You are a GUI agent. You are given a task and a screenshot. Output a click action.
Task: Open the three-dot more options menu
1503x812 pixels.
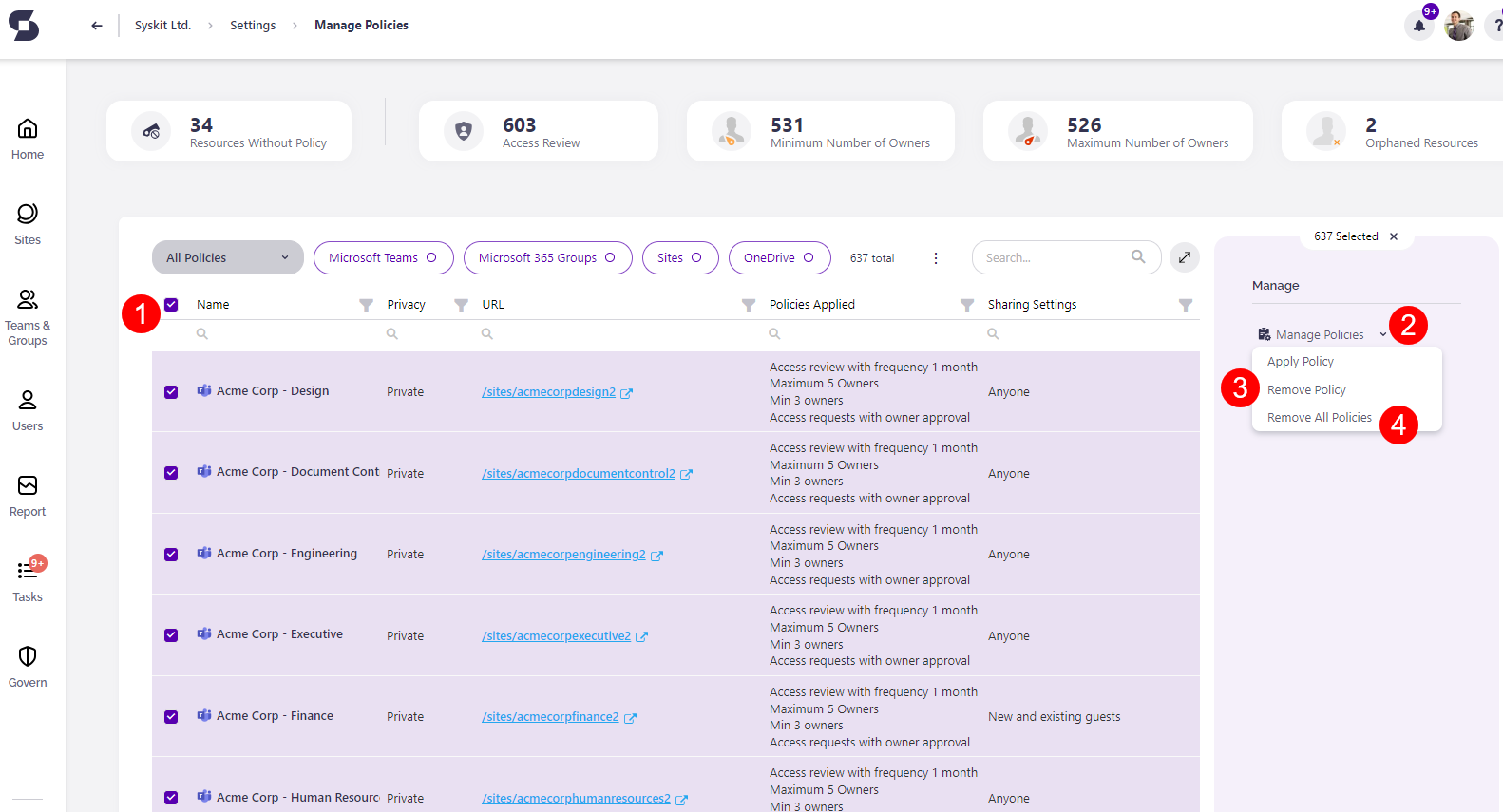coord(935,258)
